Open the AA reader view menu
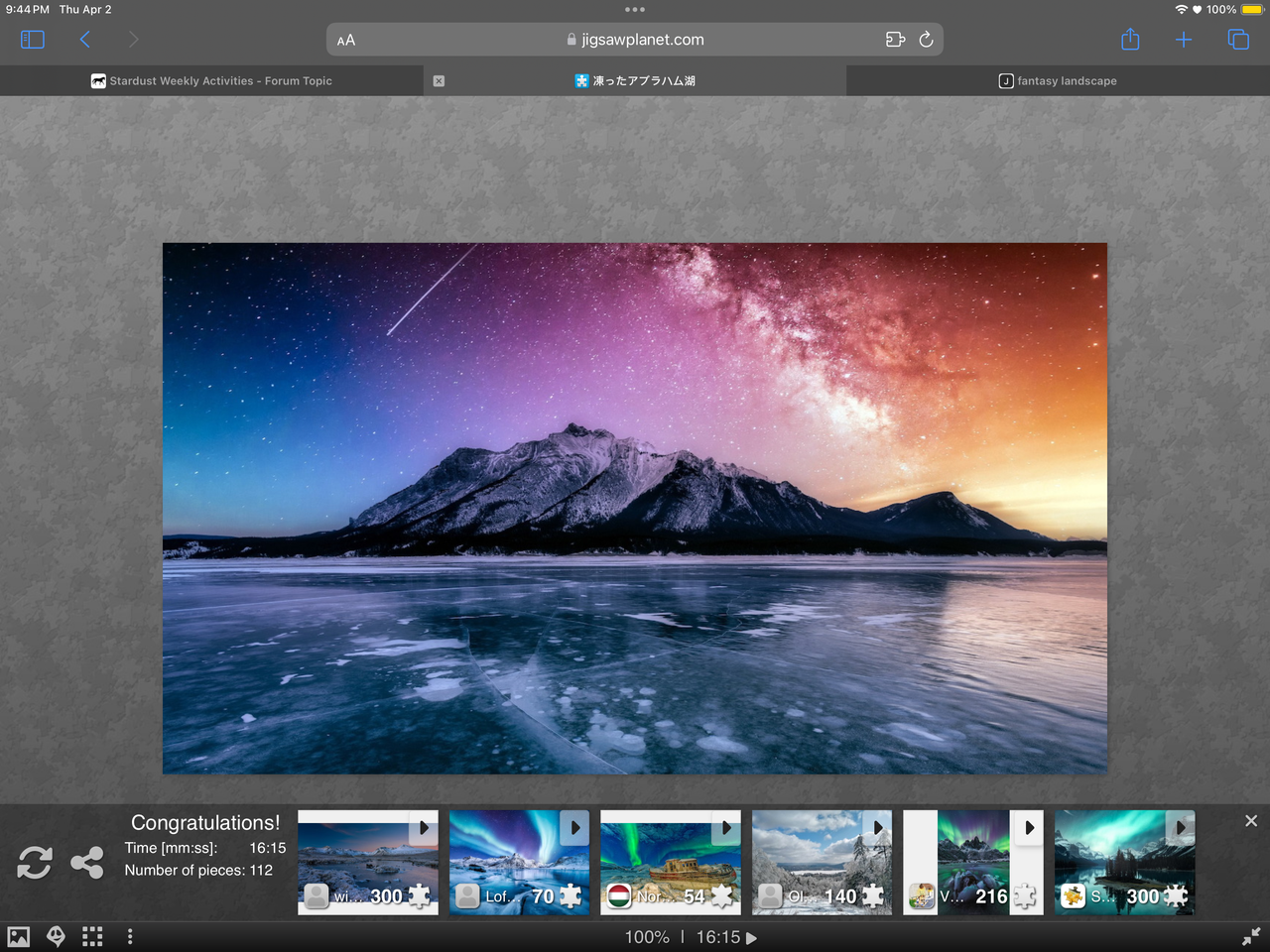This screenshot has width=1270, height=952. pos(346,41)
